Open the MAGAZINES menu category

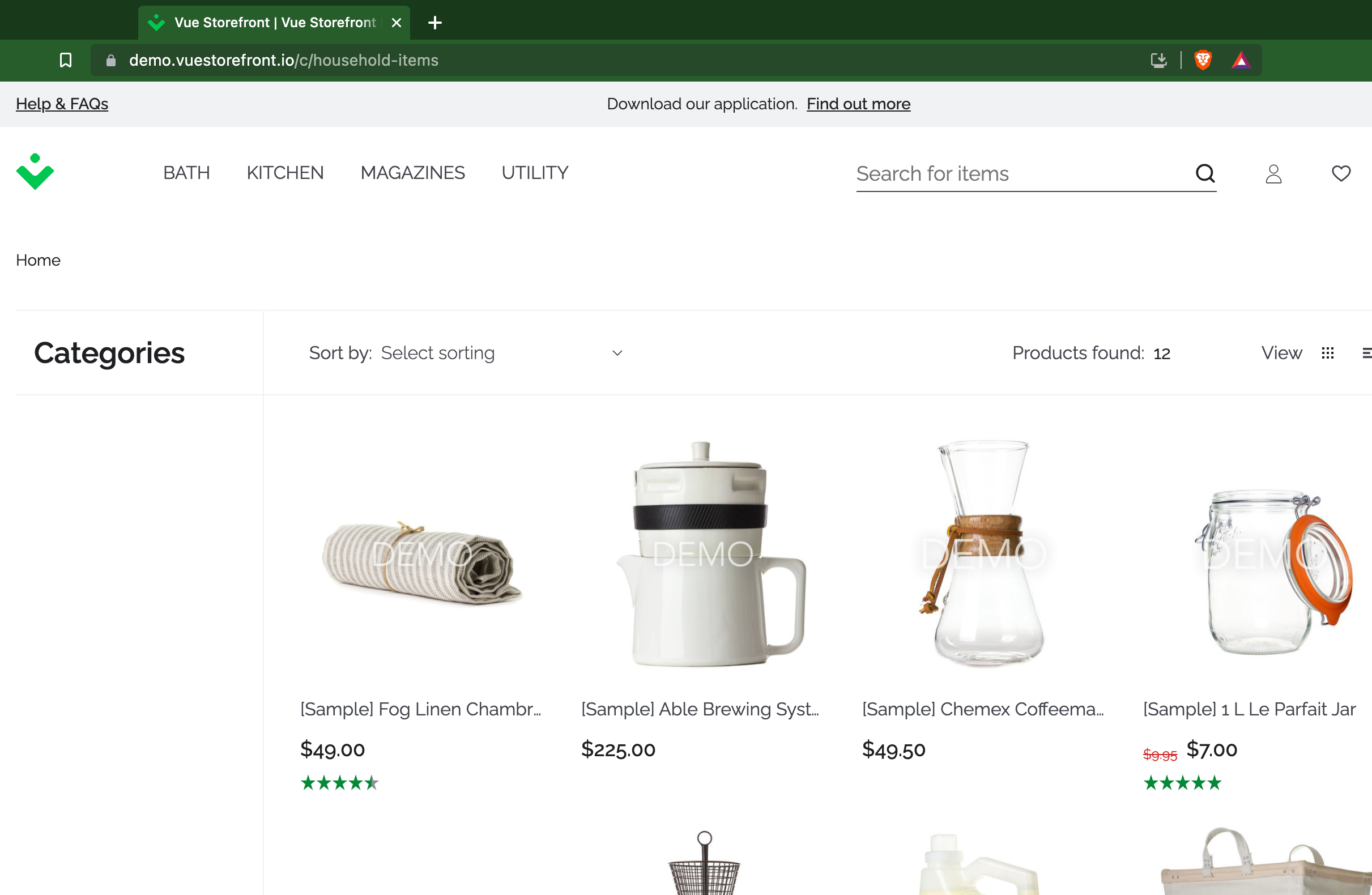coord(412,173)
